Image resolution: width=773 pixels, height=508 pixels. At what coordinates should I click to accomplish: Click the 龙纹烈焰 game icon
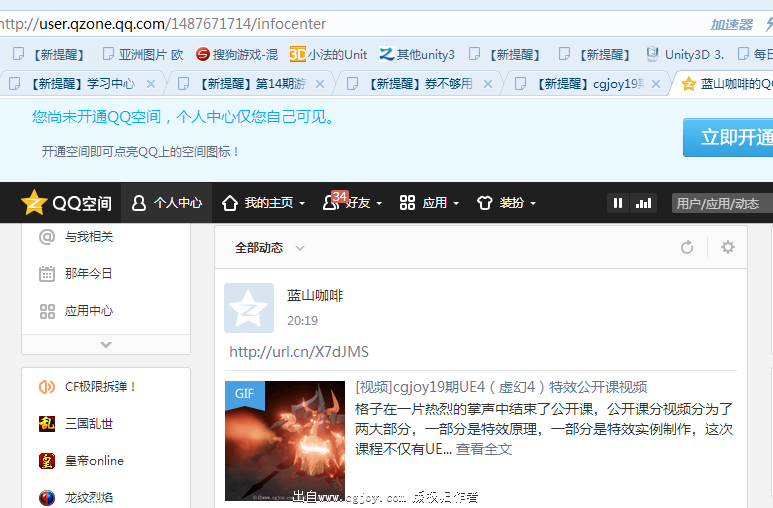[x=47, y=498]
